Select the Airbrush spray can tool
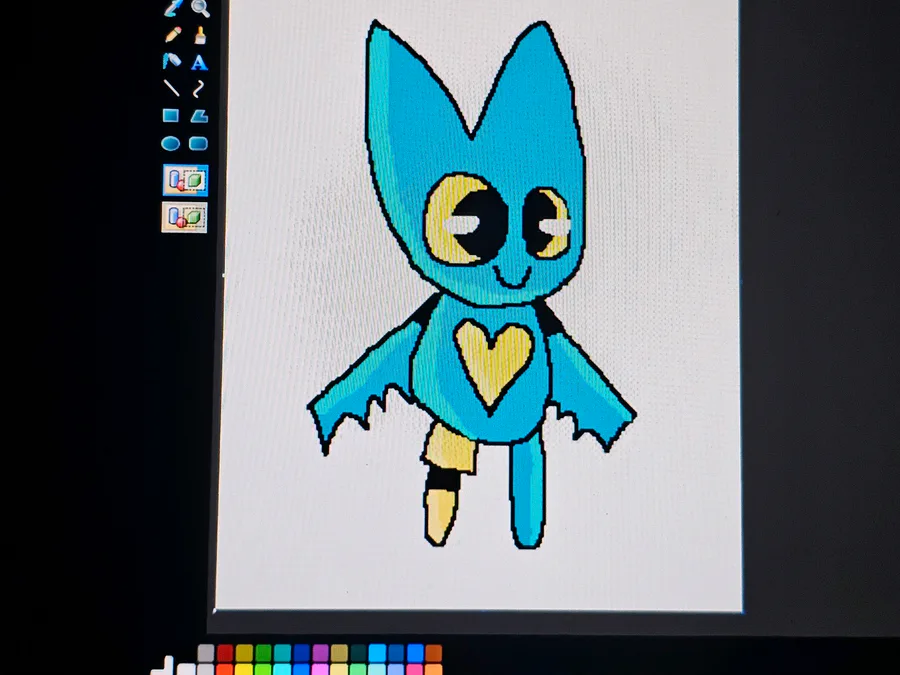Screen dimensions: 900x675 click(172, 61)
